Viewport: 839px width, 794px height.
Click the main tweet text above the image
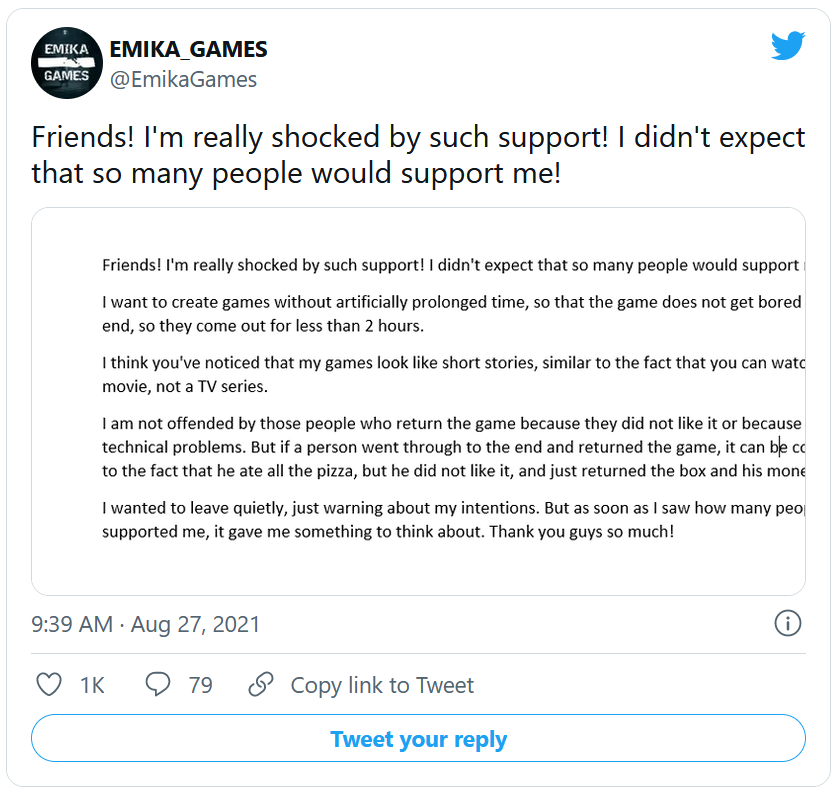tap(418, 155)
